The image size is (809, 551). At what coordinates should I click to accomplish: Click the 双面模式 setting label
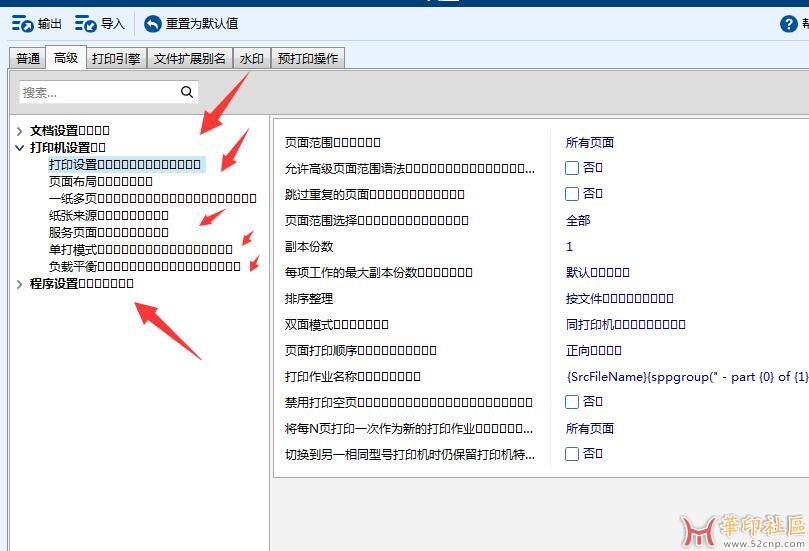tap(336, 325)
